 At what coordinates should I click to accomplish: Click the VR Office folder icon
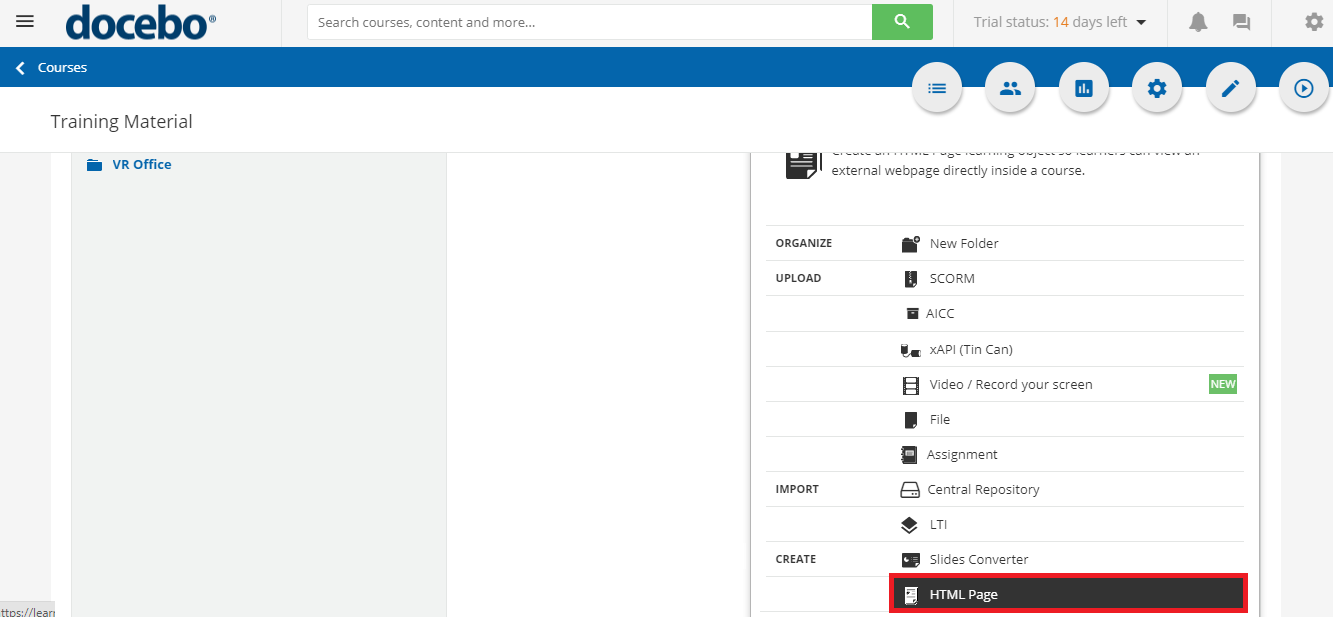[95, 165]
